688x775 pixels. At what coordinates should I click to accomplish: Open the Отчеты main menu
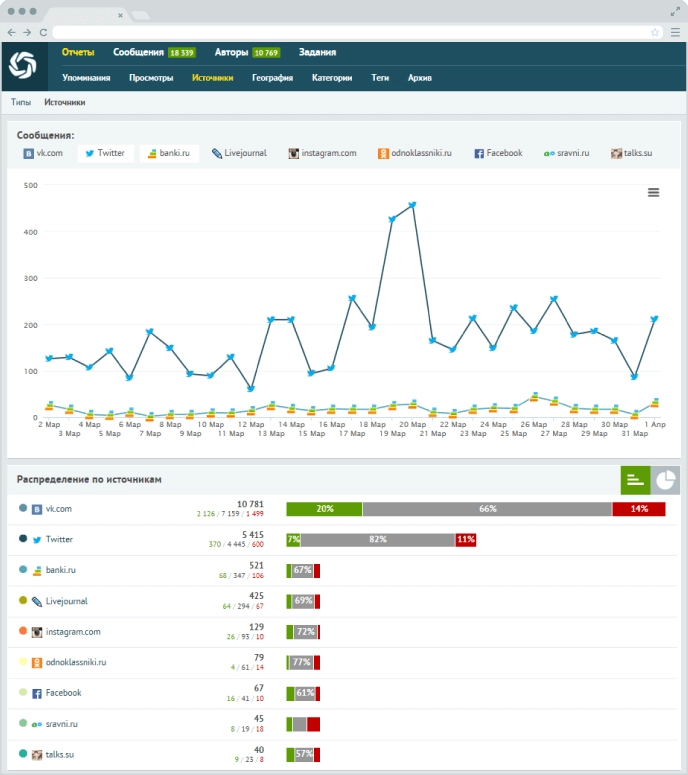pos(78,52)
